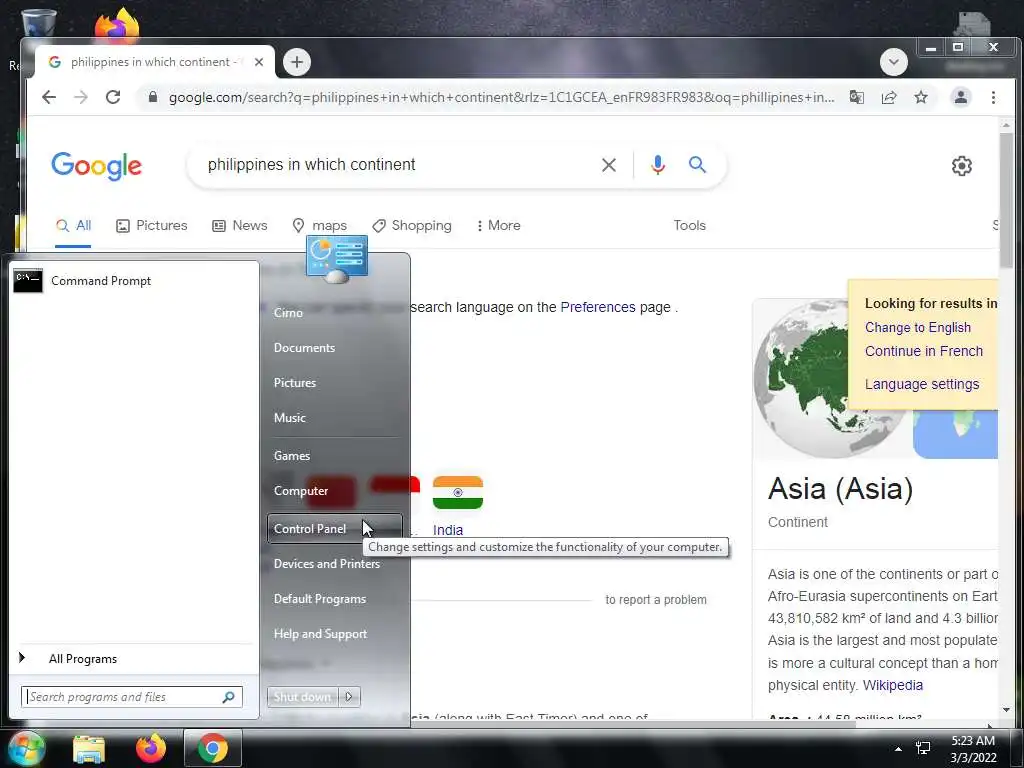Image resolution: width=1024 pixels, height=768 pixels.
Task: Open Firefox desktop shortcut
Action: (x=118, y=24)
